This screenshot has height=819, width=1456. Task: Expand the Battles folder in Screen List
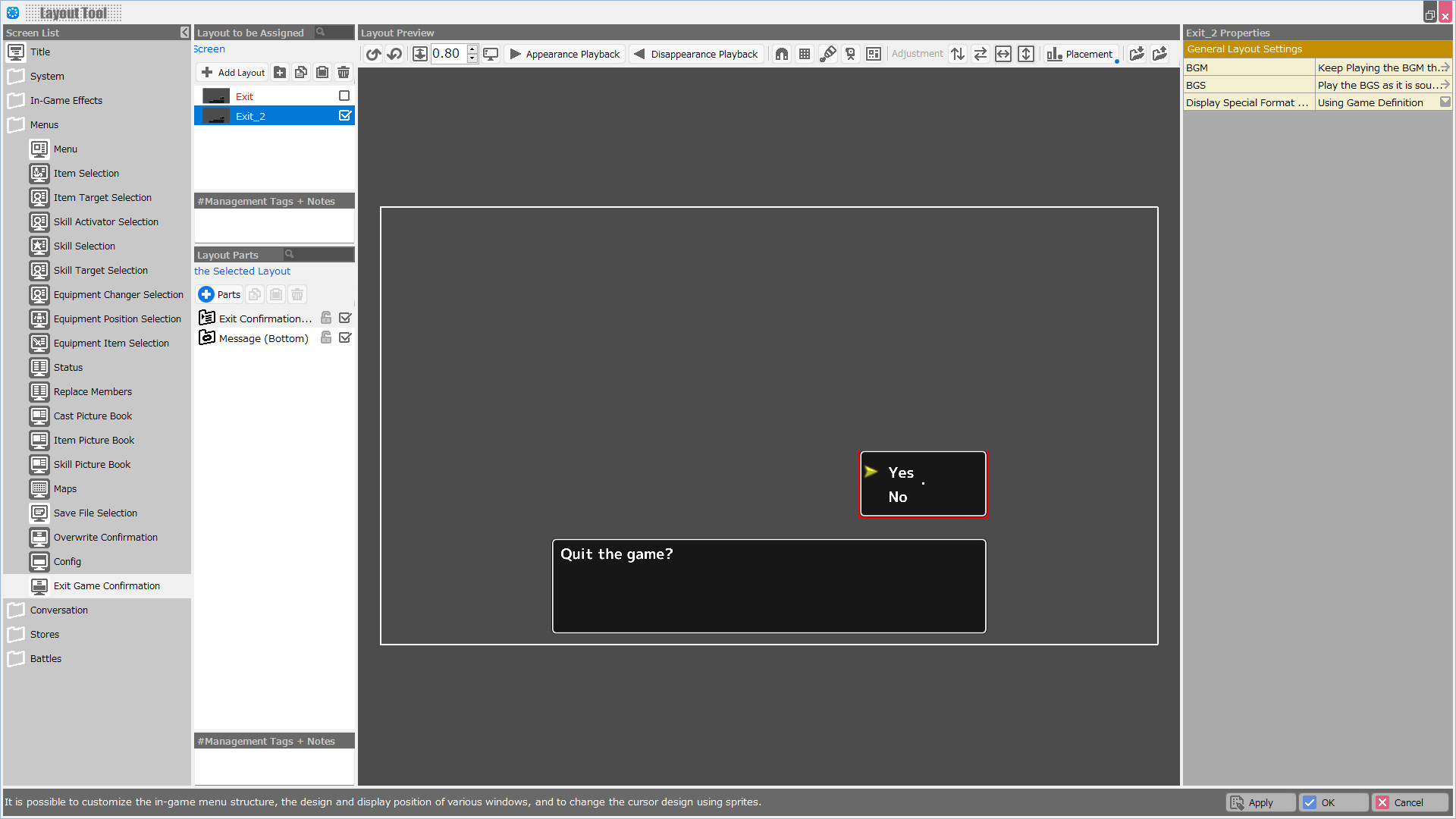click(45, 658)
